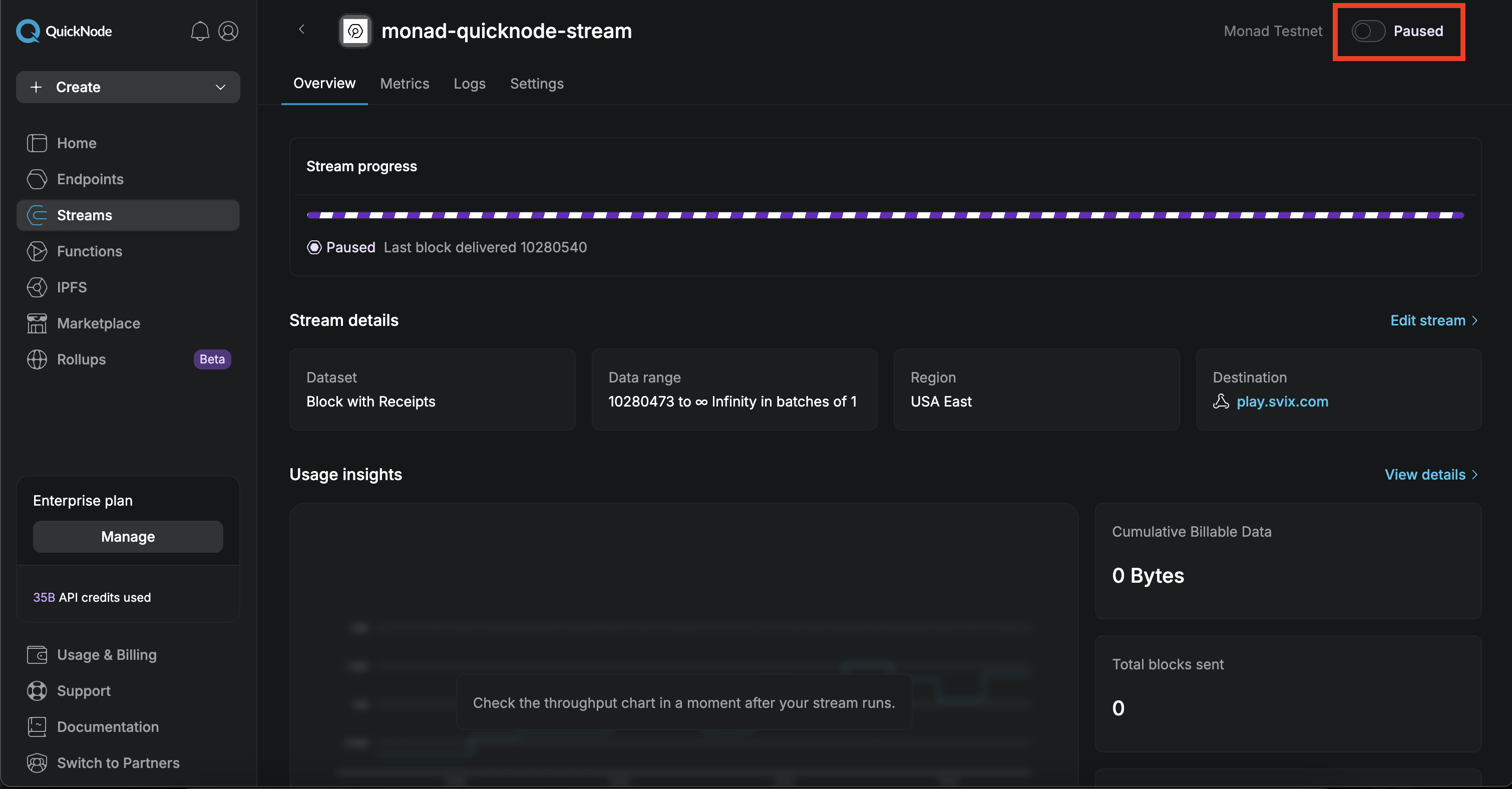Click the Manage plan button

tap(128, 537)
